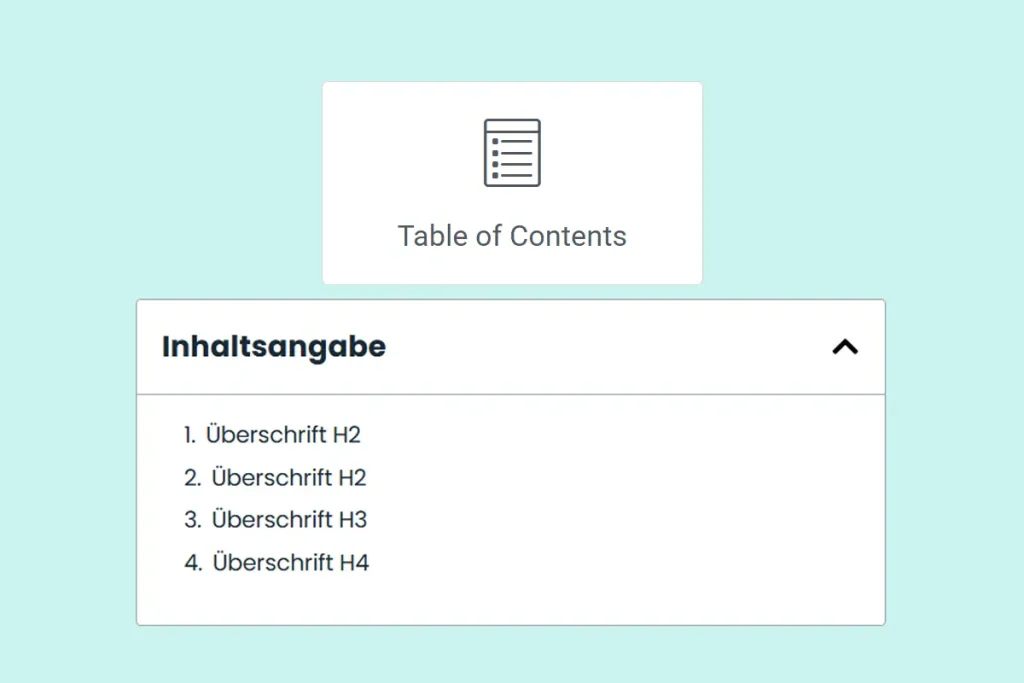Follow the Überschrift H4 link
1024x683 pixels.
[x=289, y=563]
